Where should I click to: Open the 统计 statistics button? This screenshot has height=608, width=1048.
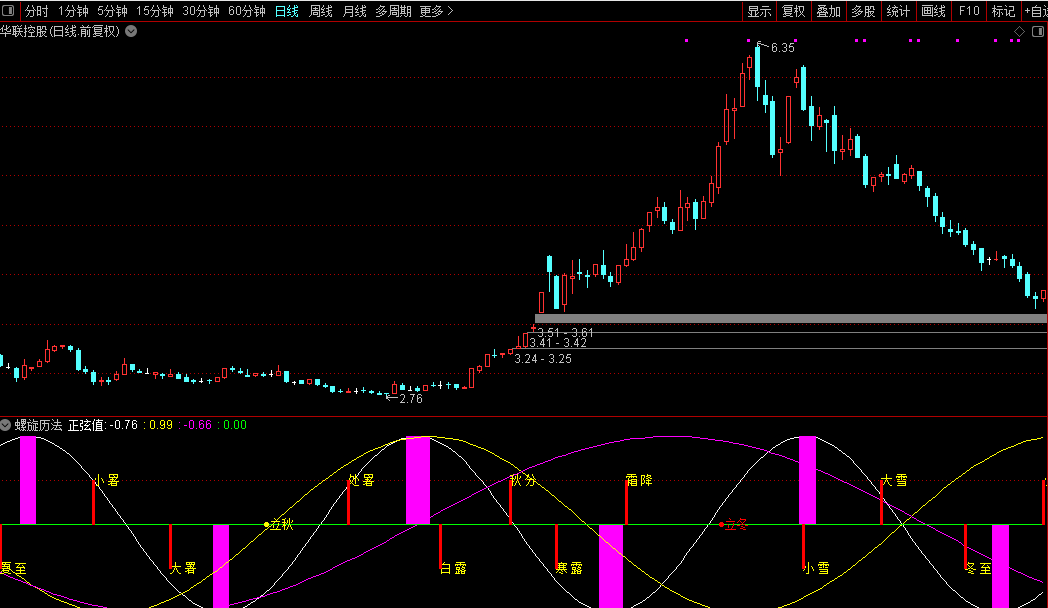coord(898,11)
